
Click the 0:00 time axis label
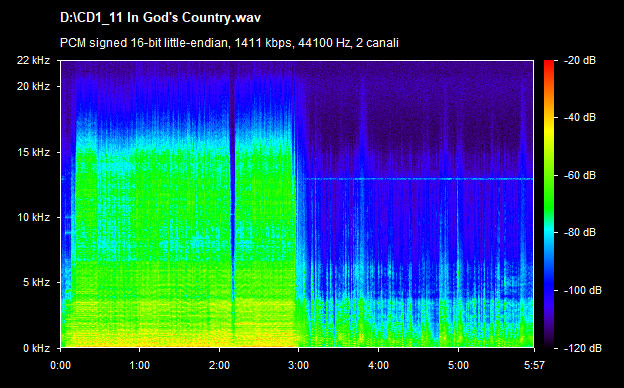click(x=60, y=365)
